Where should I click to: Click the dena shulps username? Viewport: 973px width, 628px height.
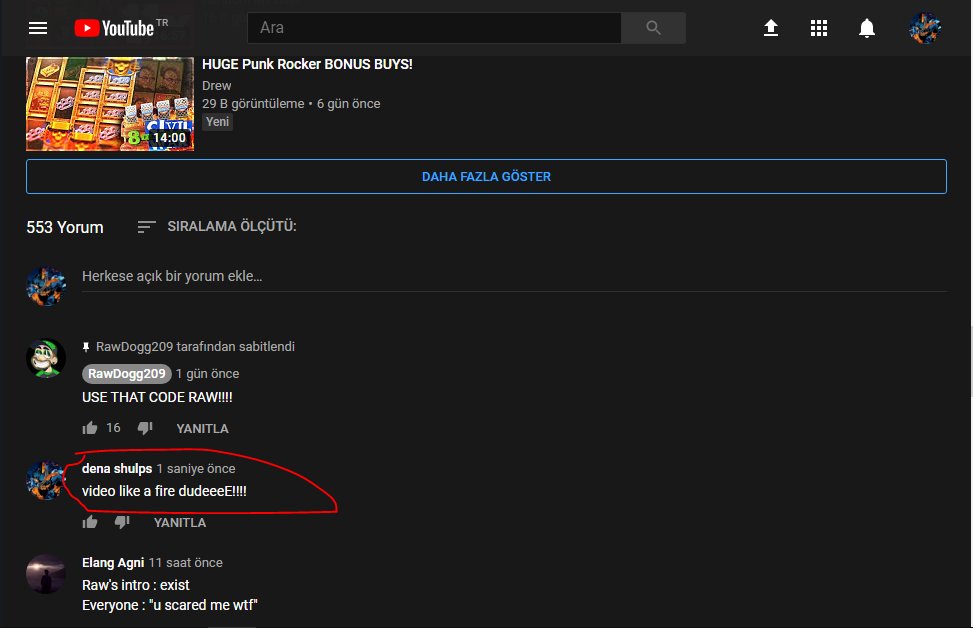click(x=117, y=469)
